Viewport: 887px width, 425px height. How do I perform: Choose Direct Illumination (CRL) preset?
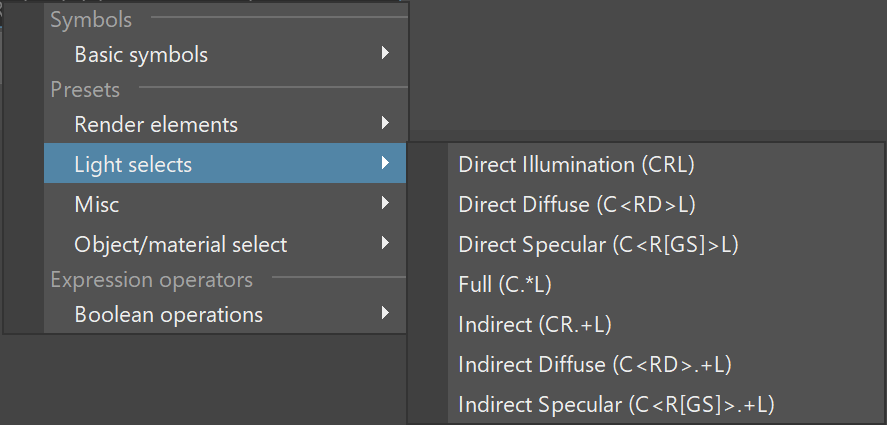[665, 164]
